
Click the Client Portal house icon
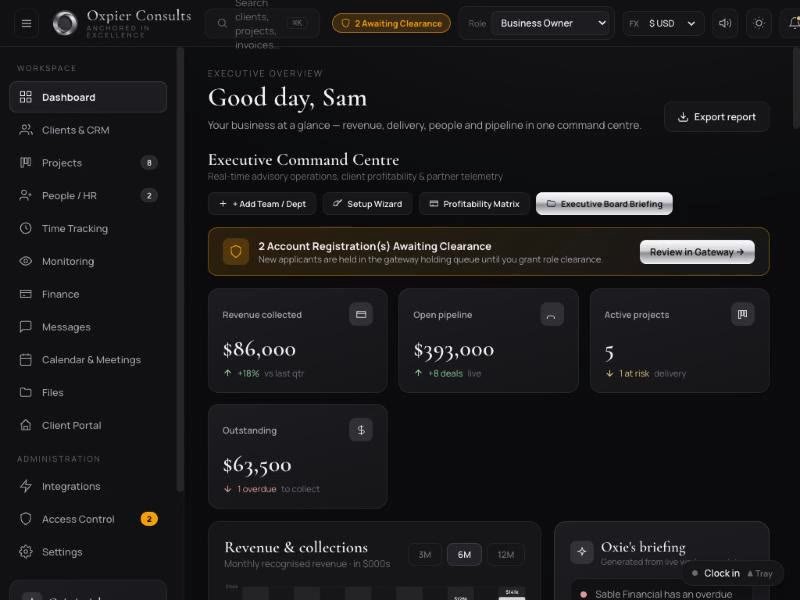point(26,425)
